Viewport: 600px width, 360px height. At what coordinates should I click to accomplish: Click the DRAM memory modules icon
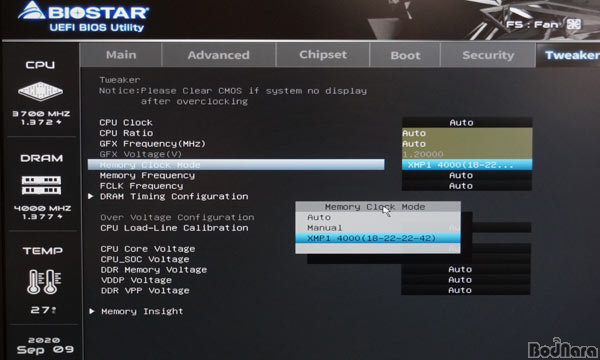(x=41, y=185)
